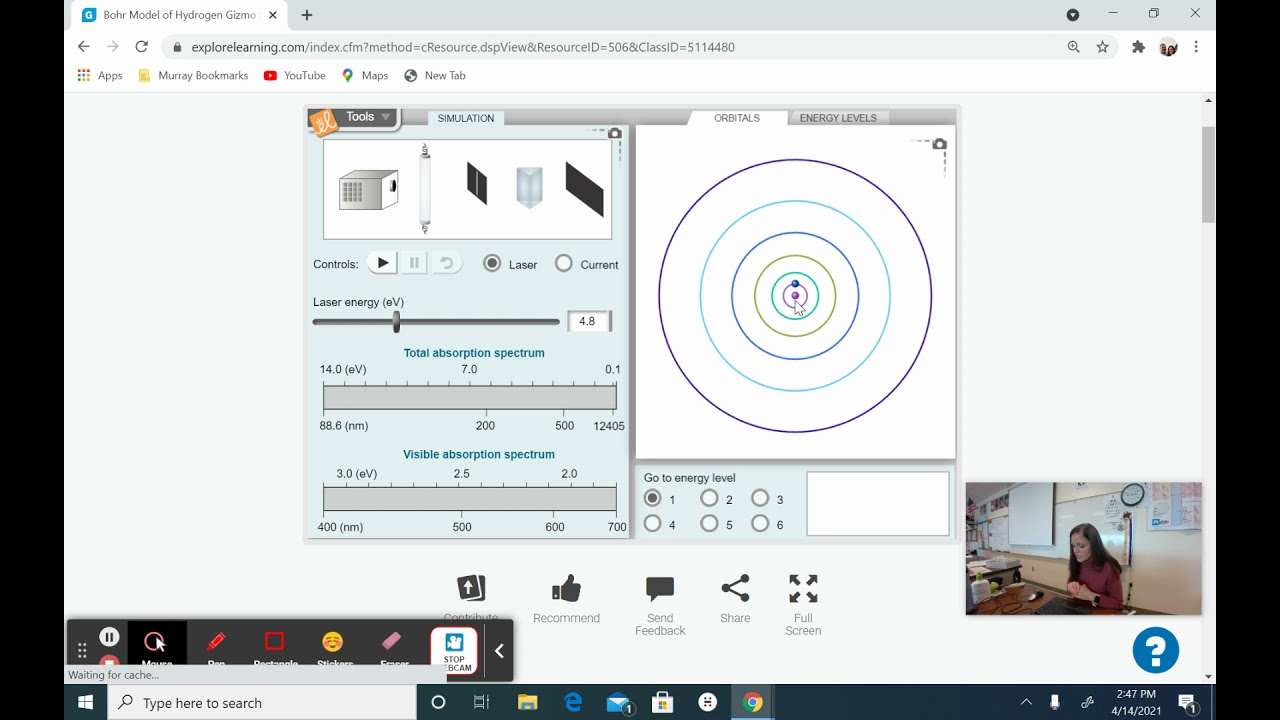The image size is (1280, 720).
Task: Select the Laser radio button
Action: point(492,263)
